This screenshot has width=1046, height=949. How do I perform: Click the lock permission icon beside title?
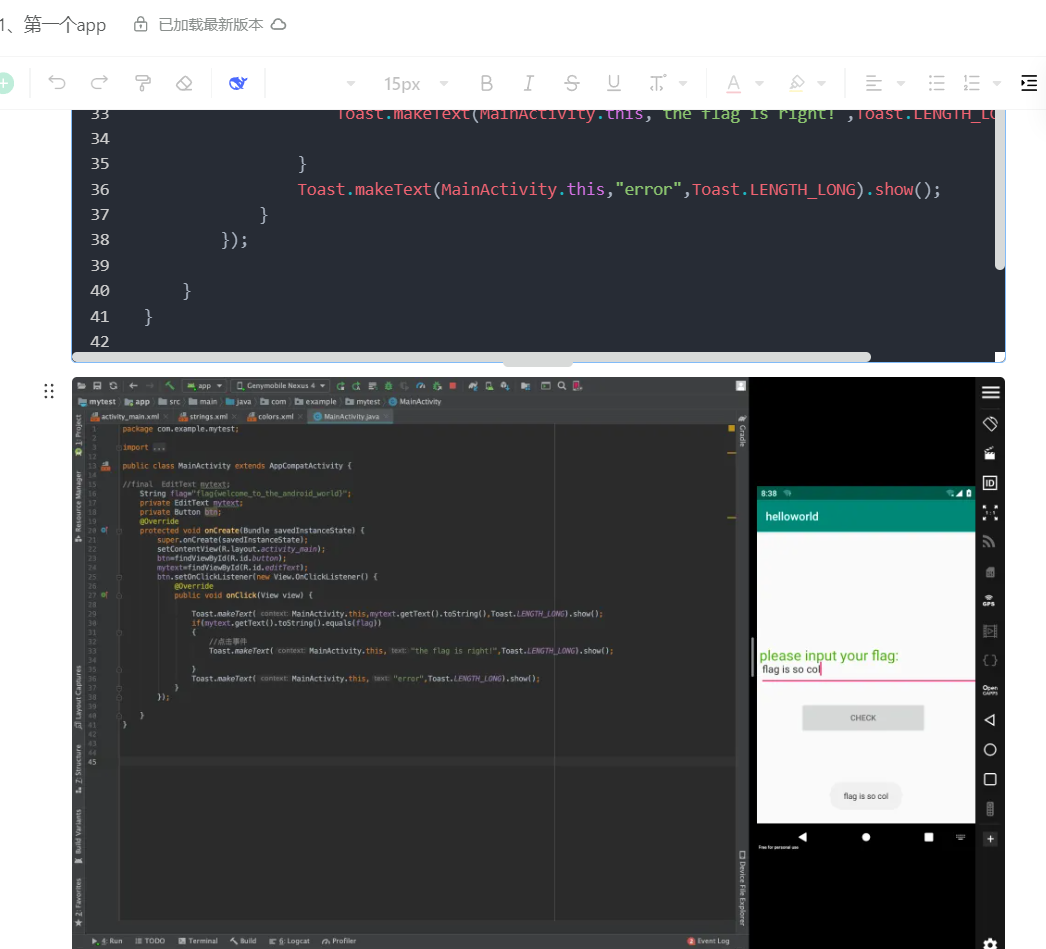141,24
